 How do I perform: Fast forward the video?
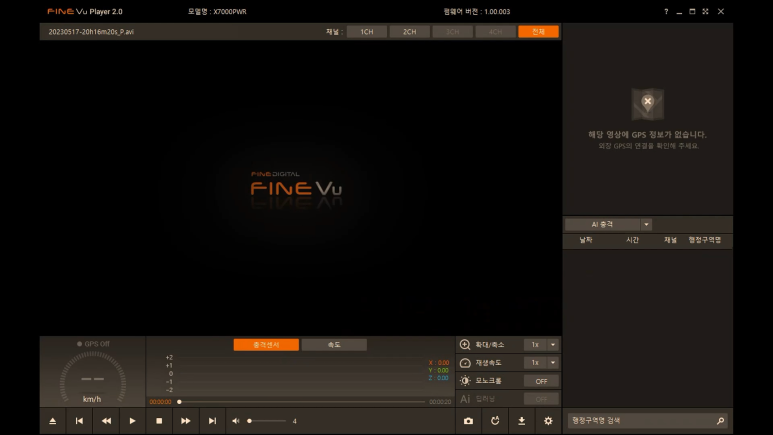(185, 421)
